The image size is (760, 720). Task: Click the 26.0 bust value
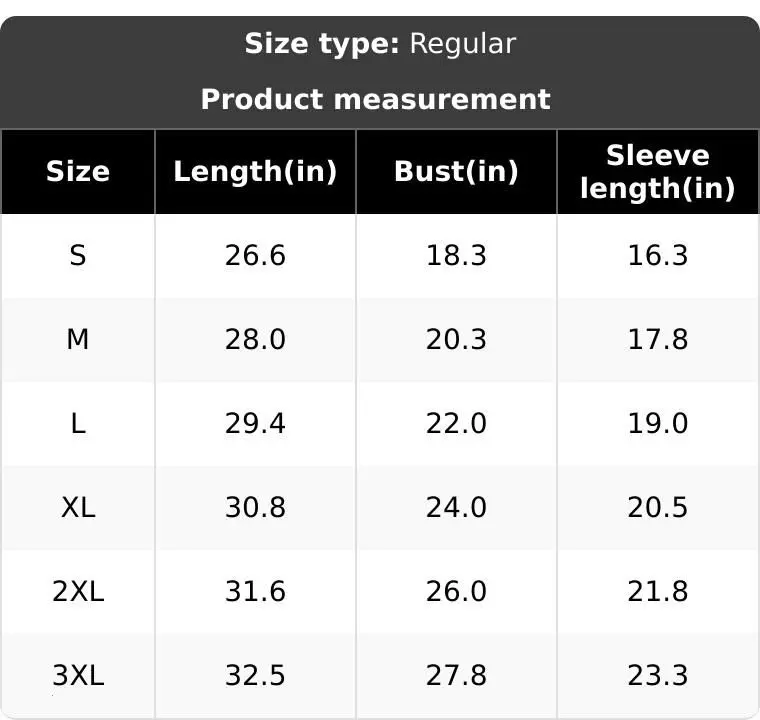point(456,592)
